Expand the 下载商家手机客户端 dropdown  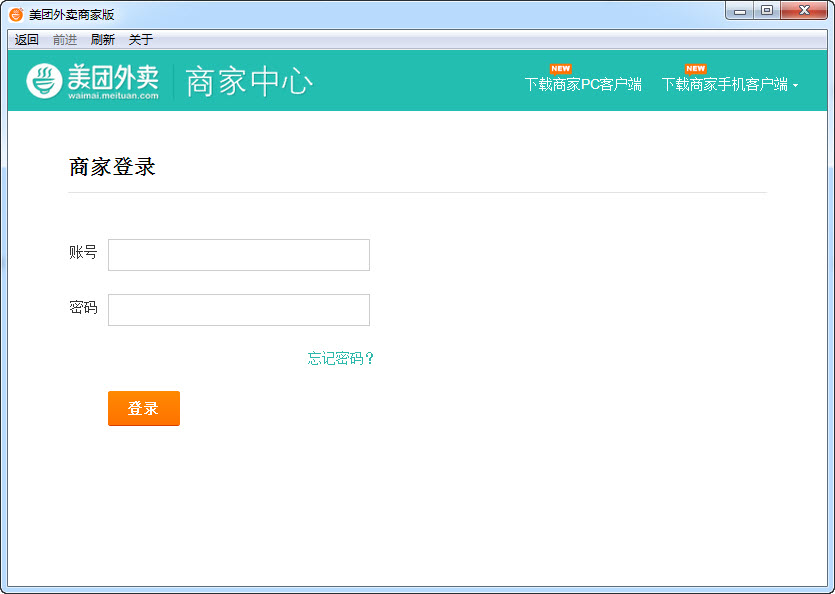(725, 85)
